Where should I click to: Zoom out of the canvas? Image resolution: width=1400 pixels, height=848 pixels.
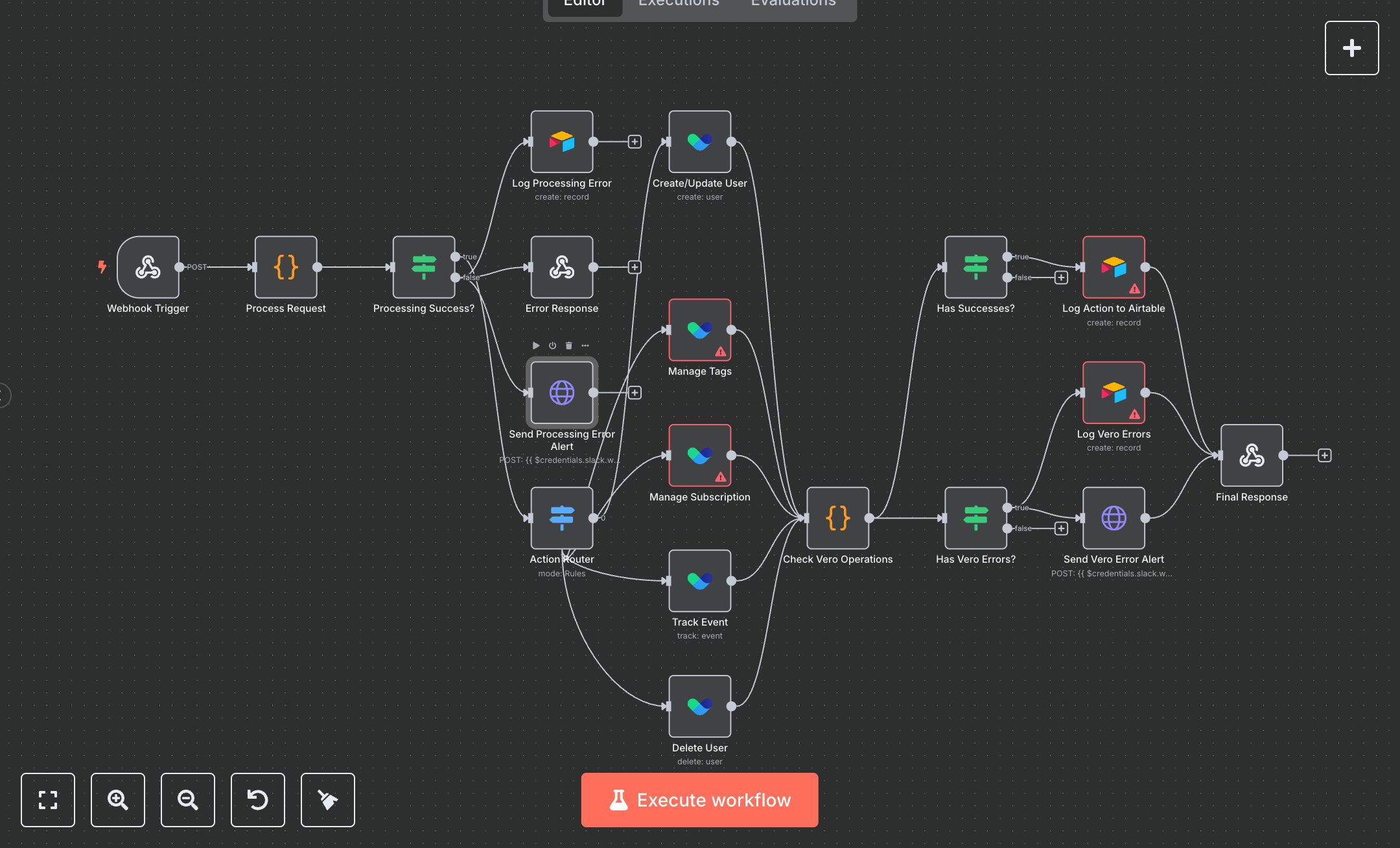188,801
